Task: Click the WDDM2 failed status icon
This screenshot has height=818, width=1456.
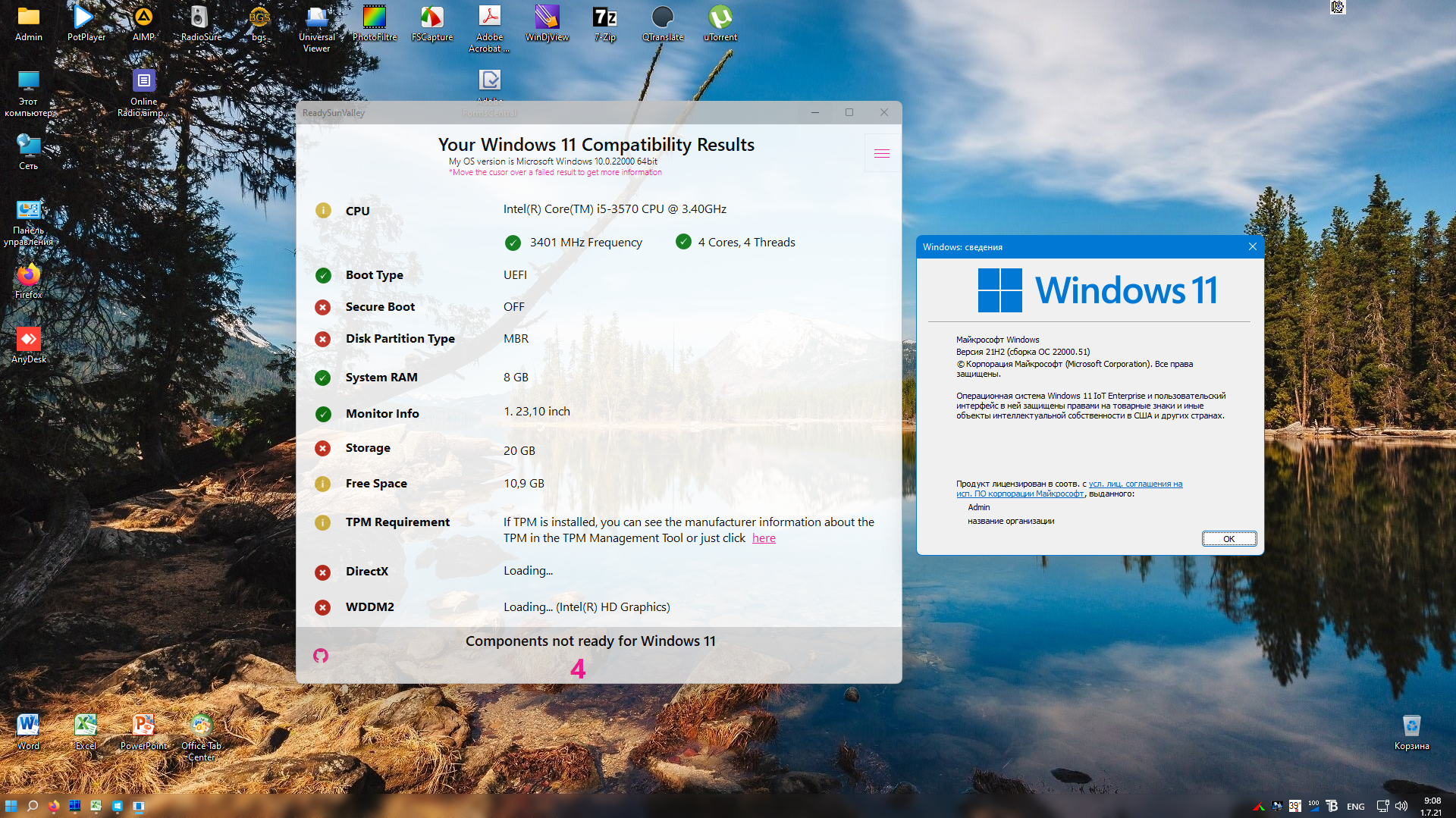Action: [323, 607]
